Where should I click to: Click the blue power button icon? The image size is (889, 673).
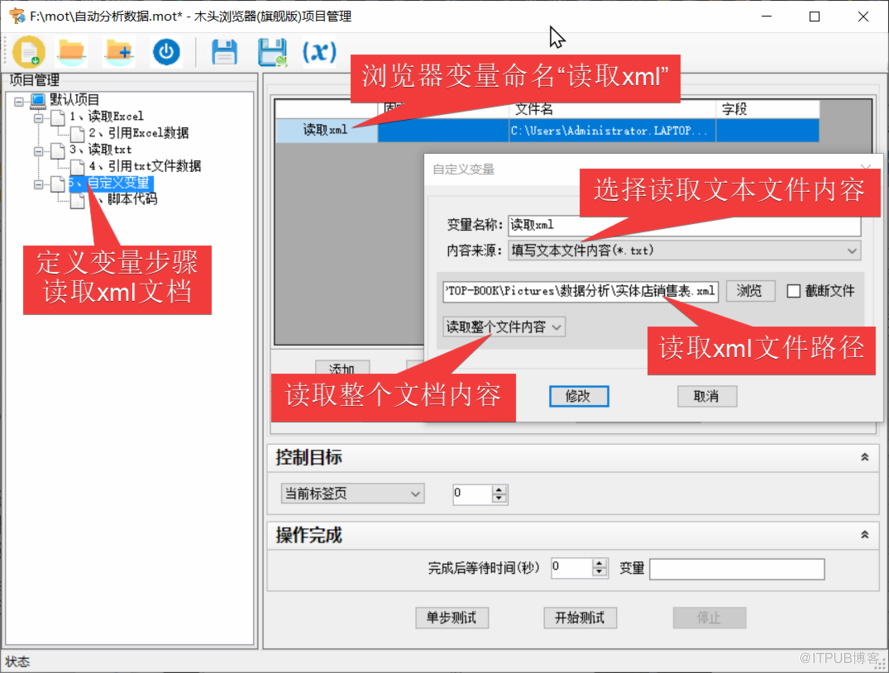tap(166, 52)
